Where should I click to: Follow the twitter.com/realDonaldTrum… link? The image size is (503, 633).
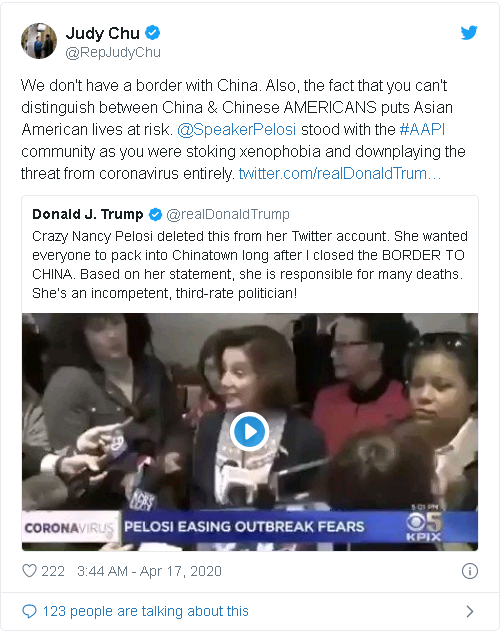click(340, 174)
